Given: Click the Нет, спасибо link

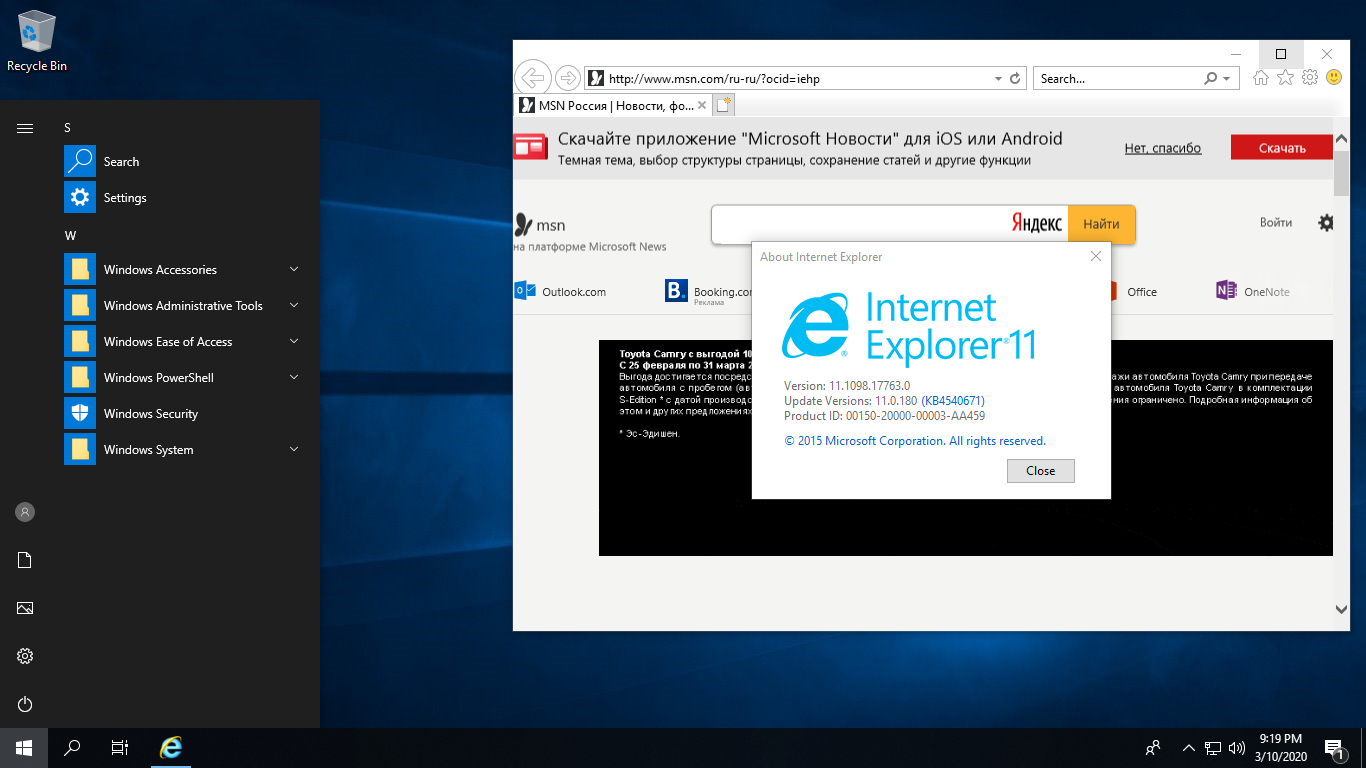Looking at the screenshot, I should pos(1163,148).
